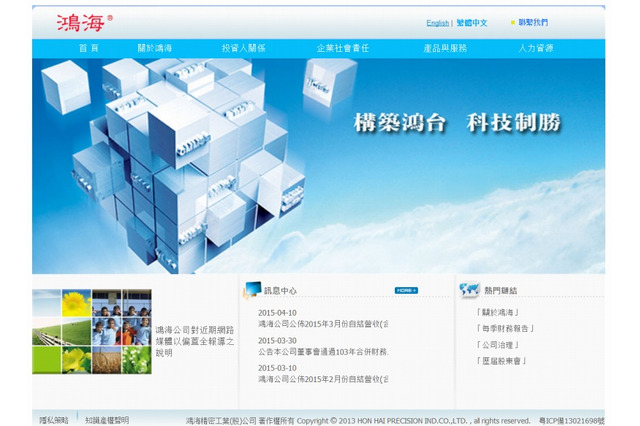Open the 2015-03-30 news about 董事會
640x426 pixels.
click(x=323, y=351)
